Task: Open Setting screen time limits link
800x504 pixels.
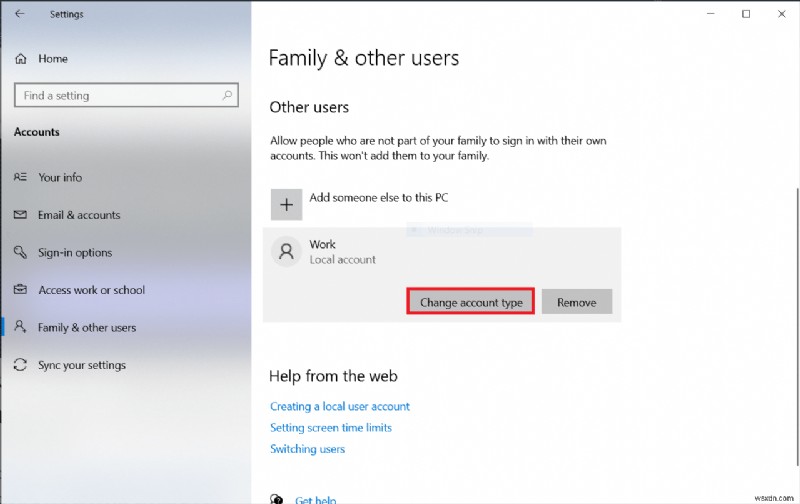Action: click(331, 427)
